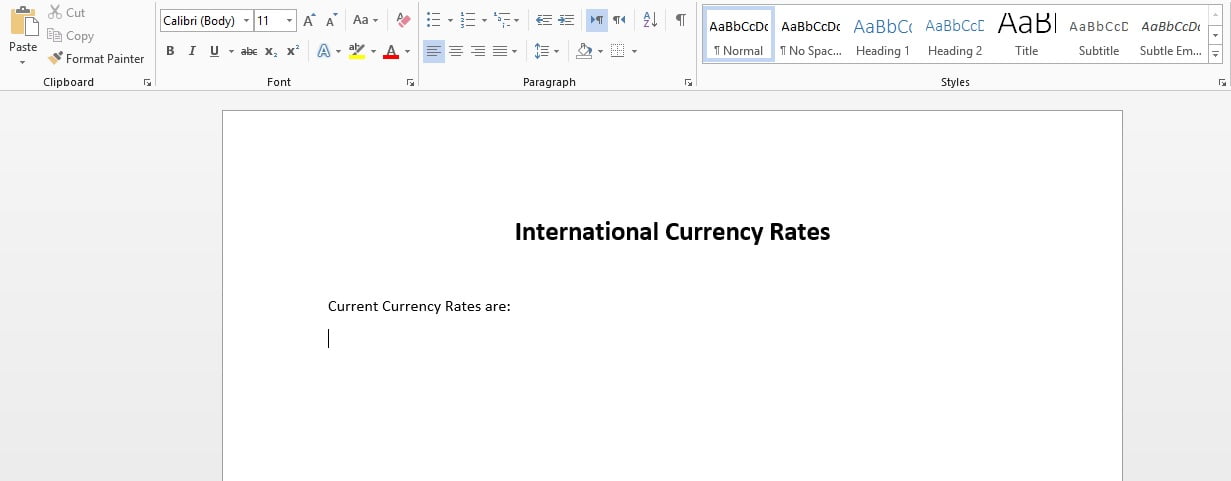1231x481 pixels.
Task: Apply the Title style
Action: point(1026,35)
